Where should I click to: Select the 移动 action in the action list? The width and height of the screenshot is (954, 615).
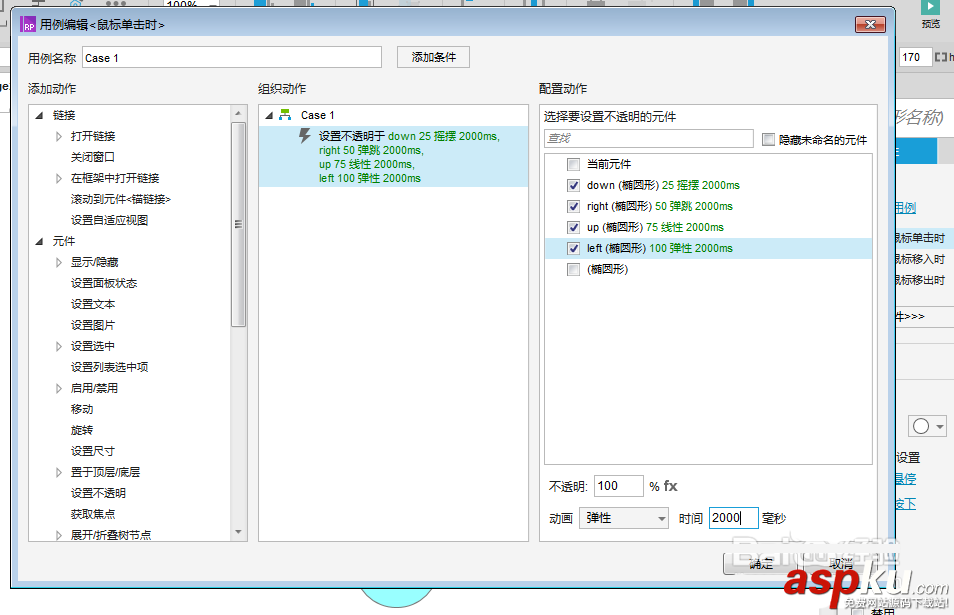[x=81, y=408]
